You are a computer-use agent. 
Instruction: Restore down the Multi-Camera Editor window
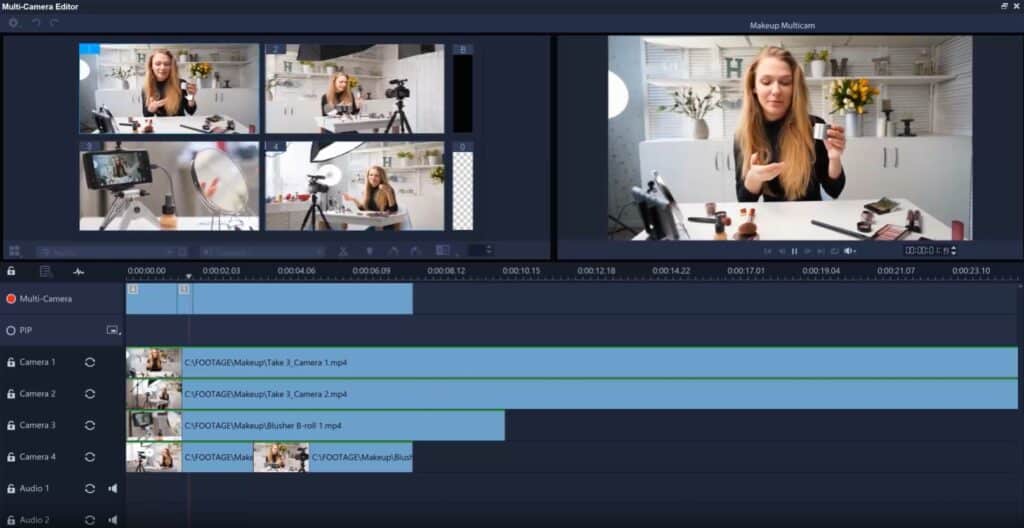[x=1004, y=6]
